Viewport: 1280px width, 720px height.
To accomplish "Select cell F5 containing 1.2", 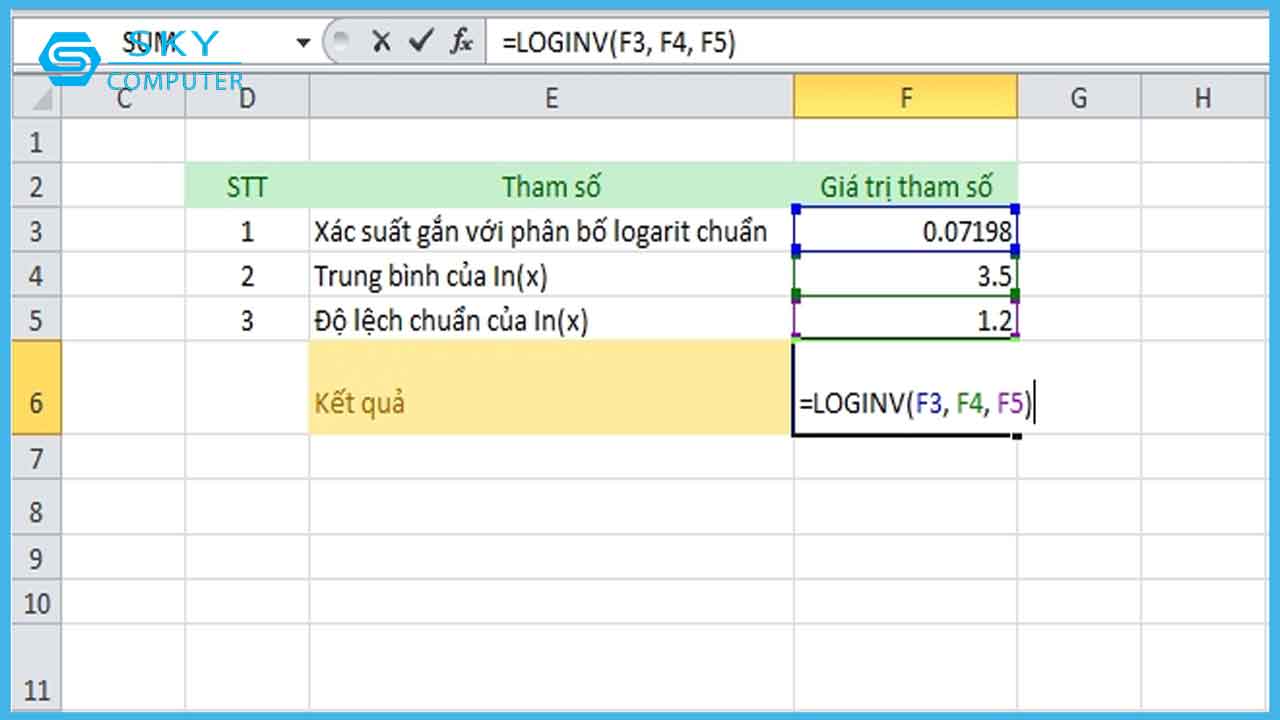I will tap(905, 321).
